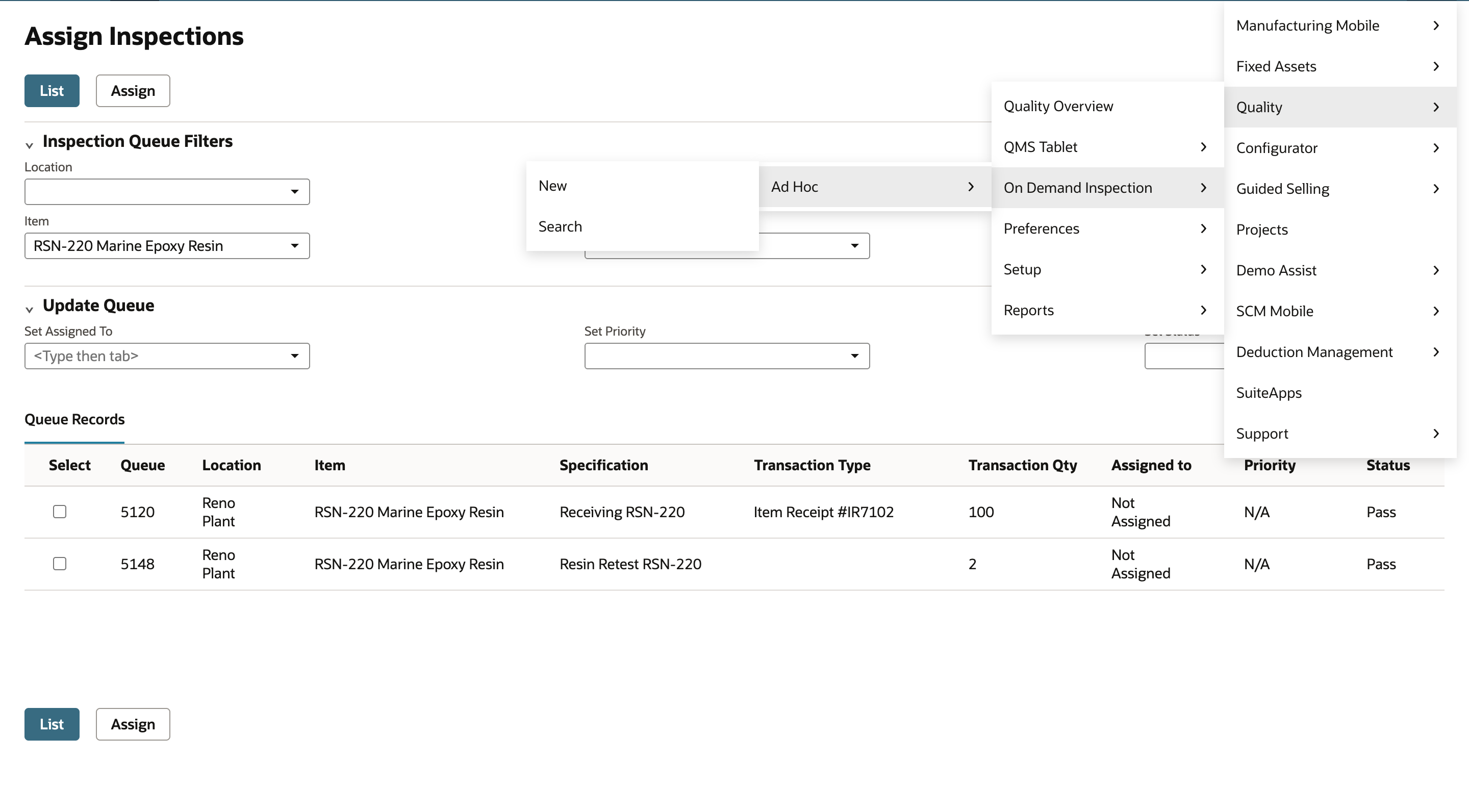Open the SCM Mobile menu item
The width and height of the screenshot is (1469, 812).
[x=1340, y=311]
